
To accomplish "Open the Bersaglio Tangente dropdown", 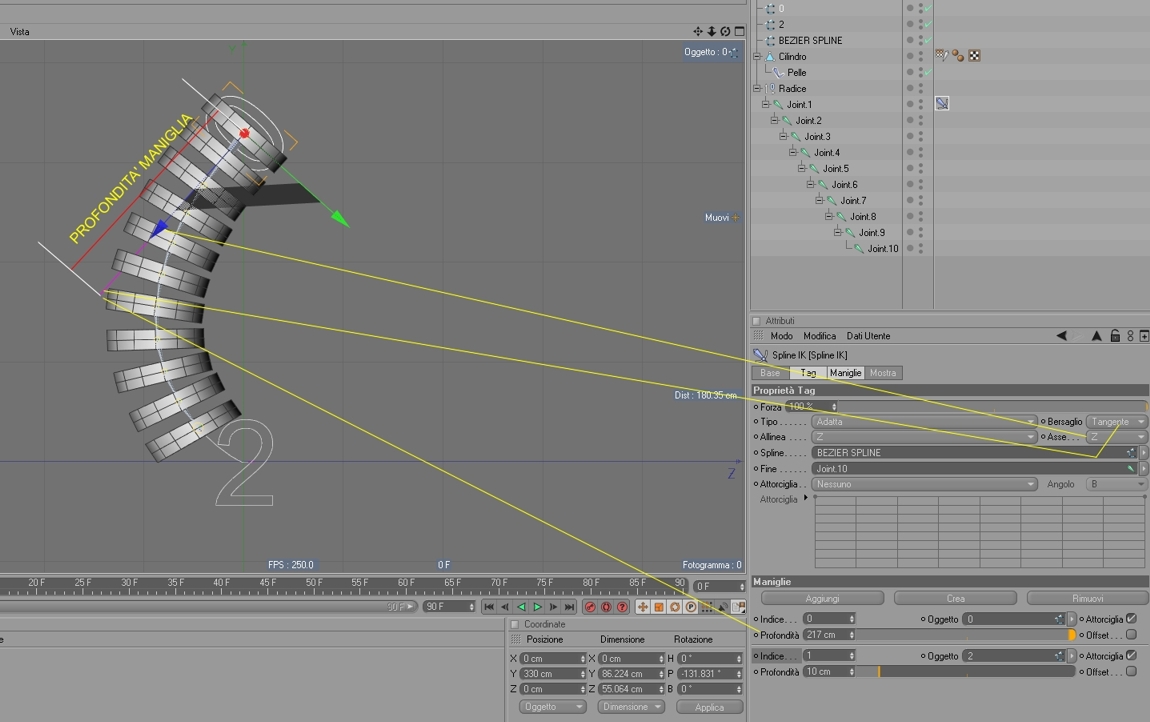I will (x=1116, y=421).
